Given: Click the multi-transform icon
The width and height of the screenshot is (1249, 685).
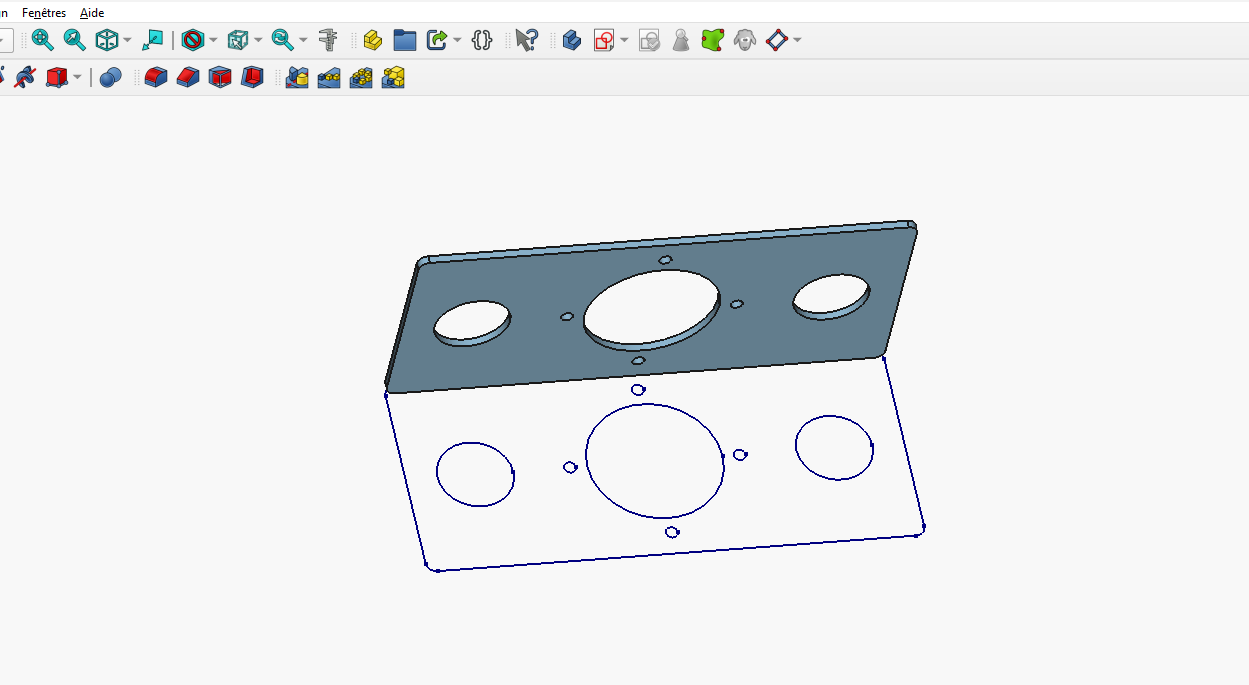Looking at the screenshot, I should pos(393,77).
